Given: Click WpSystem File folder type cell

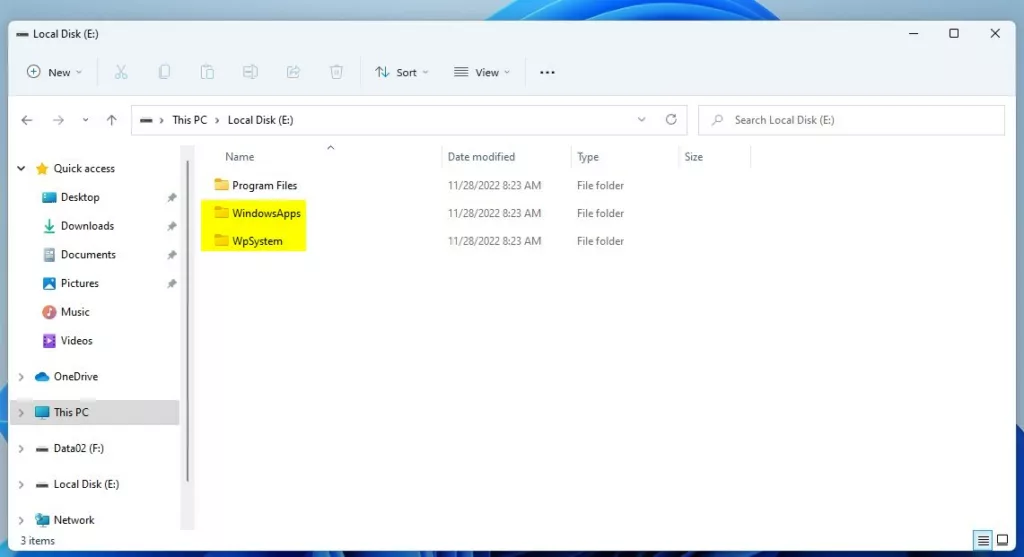Looking at the screenshot, I should pyautogui.click(x=600, y=241).
